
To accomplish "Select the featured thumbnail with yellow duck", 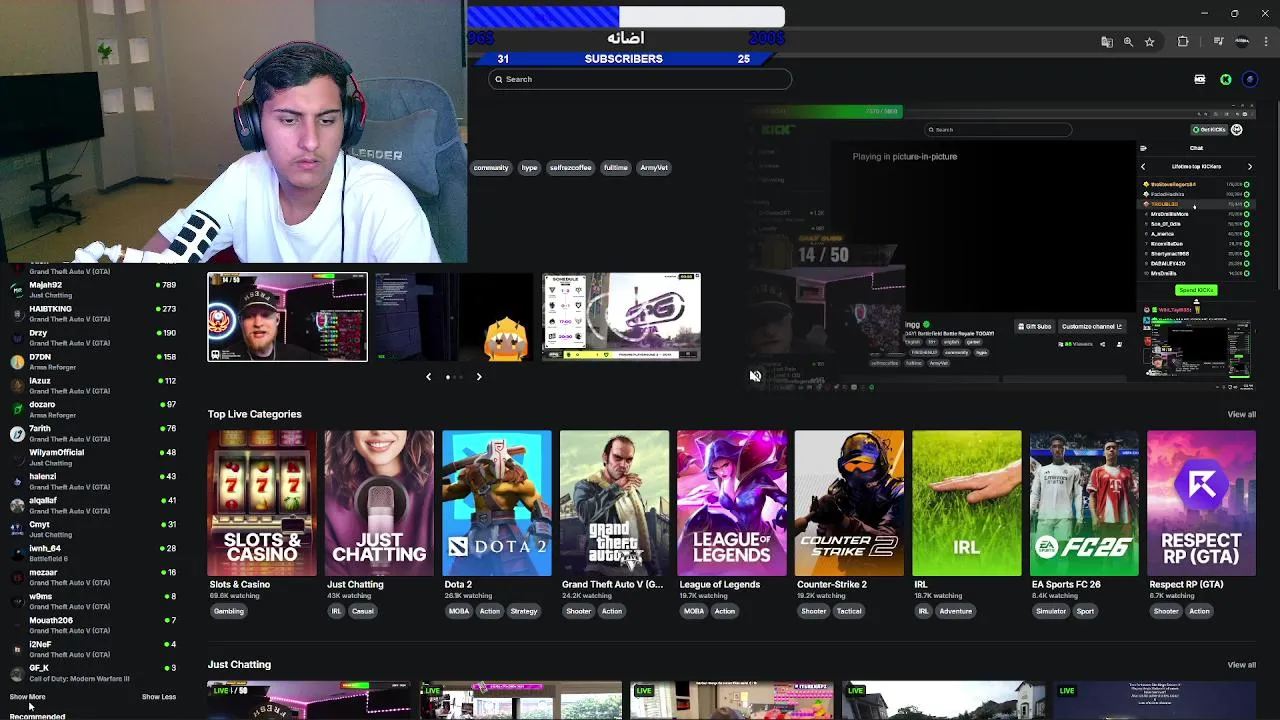I will pyautogui.click(x=454, y=317).
